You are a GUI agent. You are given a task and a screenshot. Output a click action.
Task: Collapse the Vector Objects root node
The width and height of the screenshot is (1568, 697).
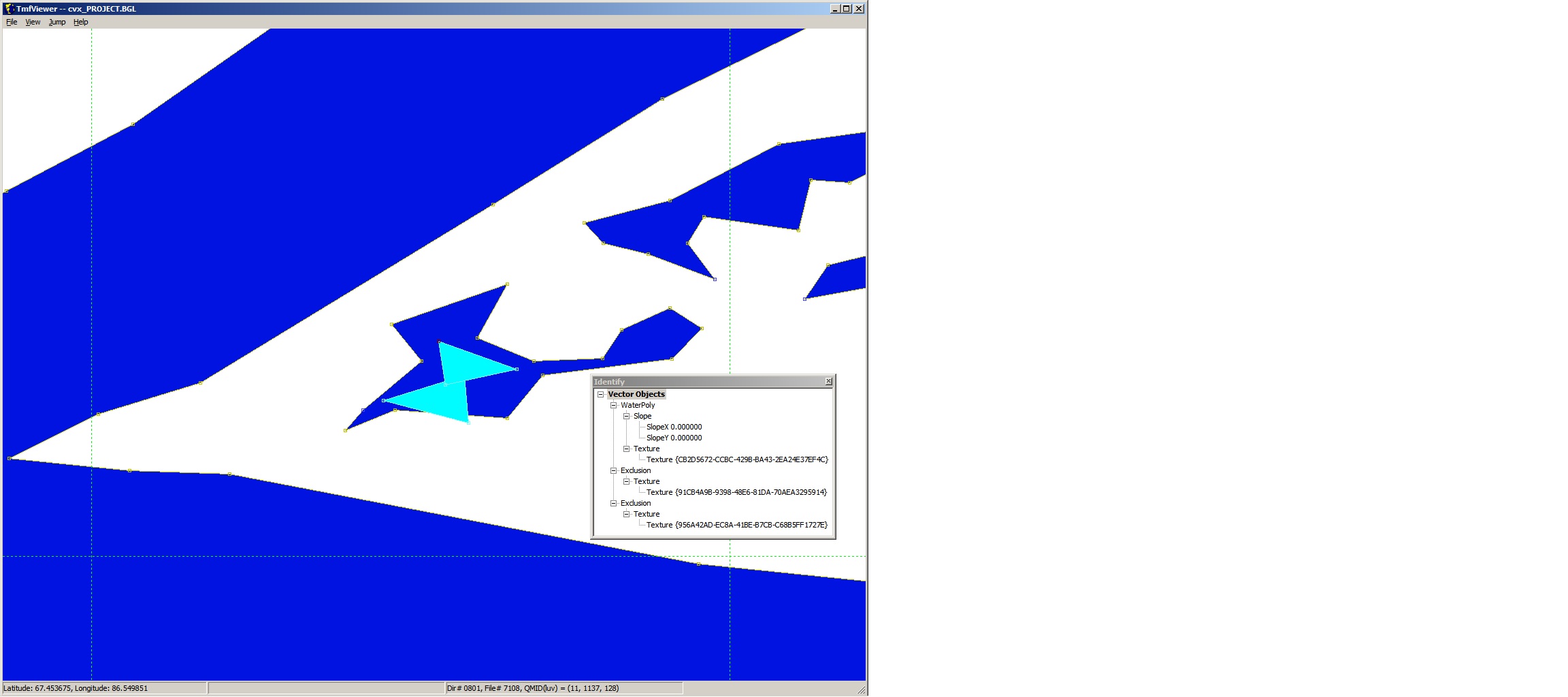click(600, 394)
